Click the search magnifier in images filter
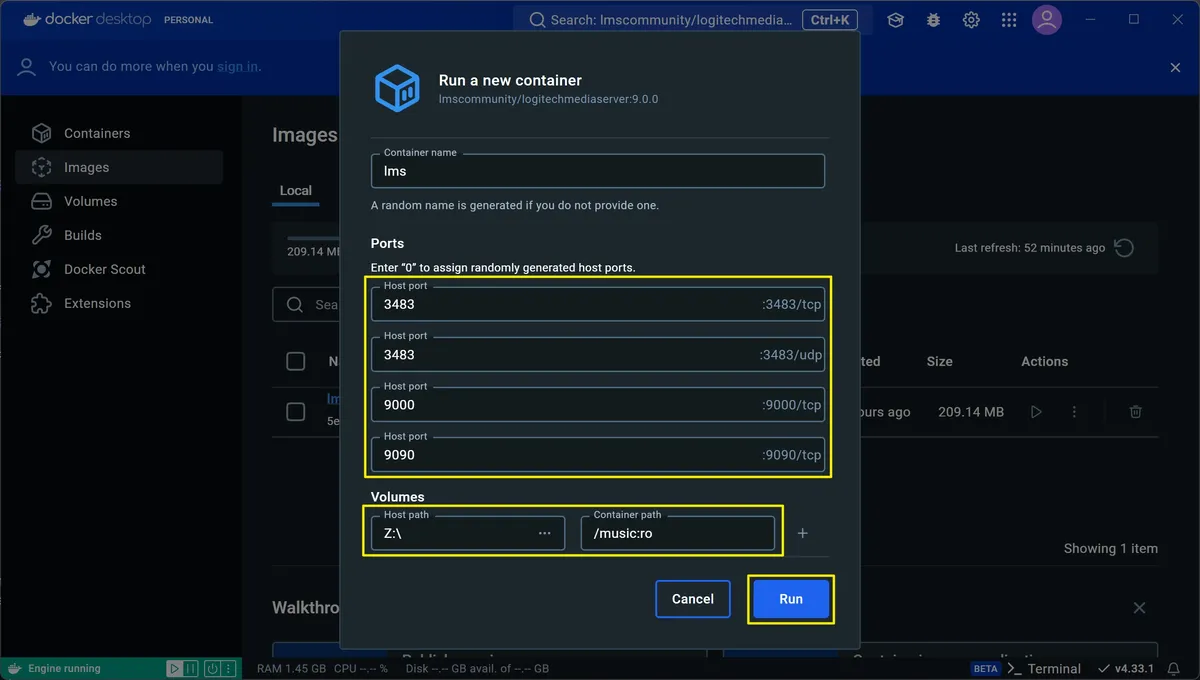 [x=295, y=304]
